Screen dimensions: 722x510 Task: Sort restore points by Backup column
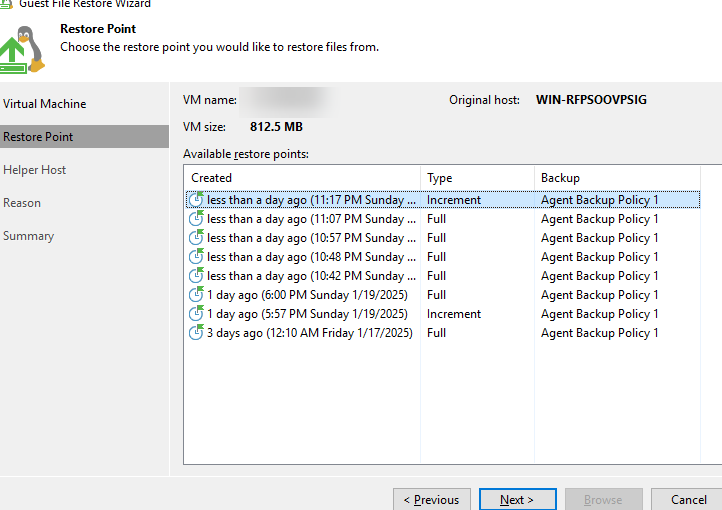coord(626,178)
